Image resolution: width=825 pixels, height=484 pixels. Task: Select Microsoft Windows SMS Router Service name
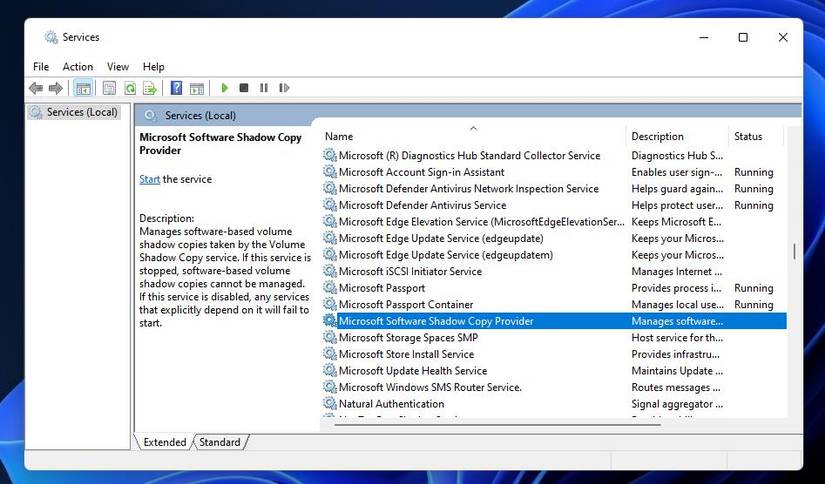430,387
